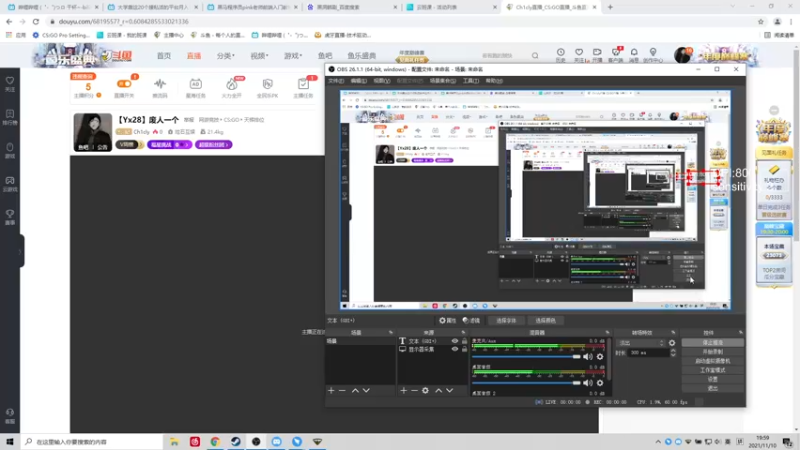Image resolution: width=800 pixels, height=450 pixels.
Task: Click the 选择字体 button in OBS
Action: click(506, 320)
